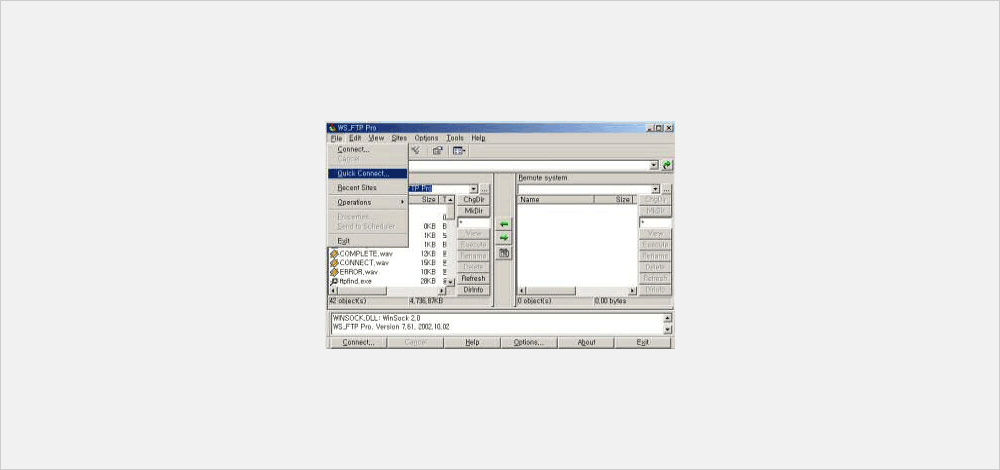Select the ftpfind.exe file name
1000x470 pixels.
click(355, 281)
